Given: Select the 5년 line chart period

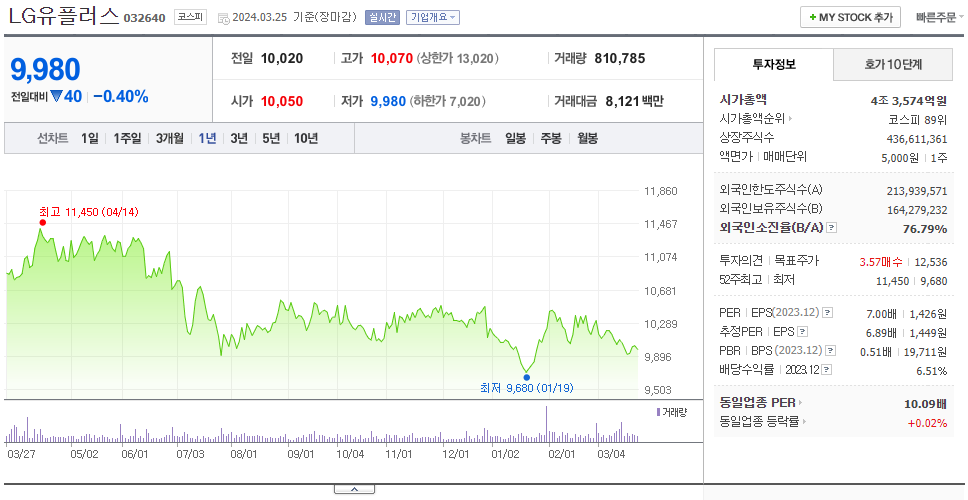Looking at the screenshot, I should coord(271,138).
